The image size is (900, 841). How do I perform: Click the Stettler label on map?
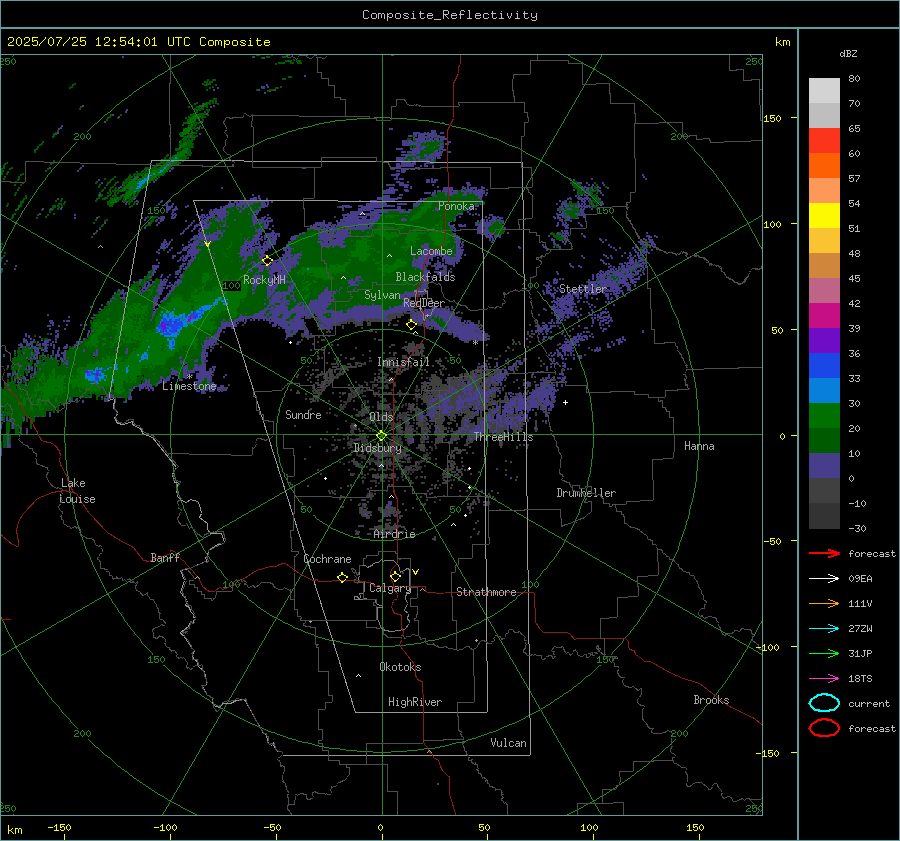point(583,289)
